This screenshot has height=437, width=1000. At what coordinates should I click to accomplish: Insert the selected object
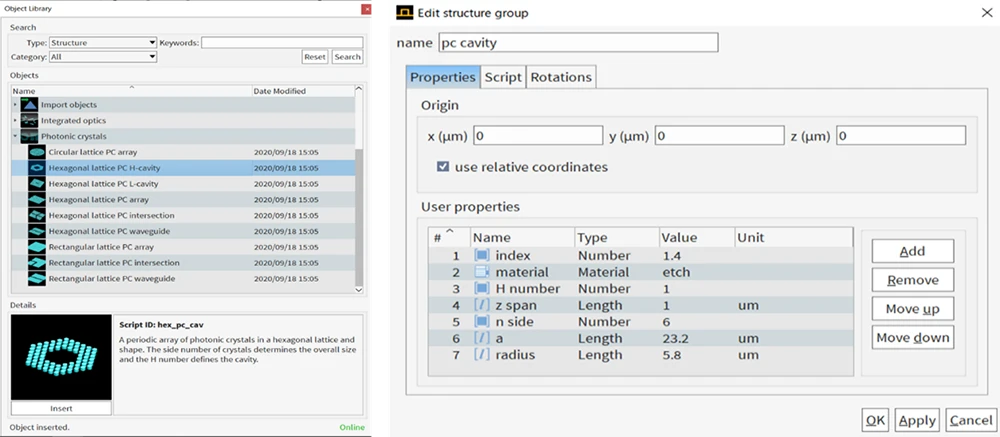click(x=61, y=408)
